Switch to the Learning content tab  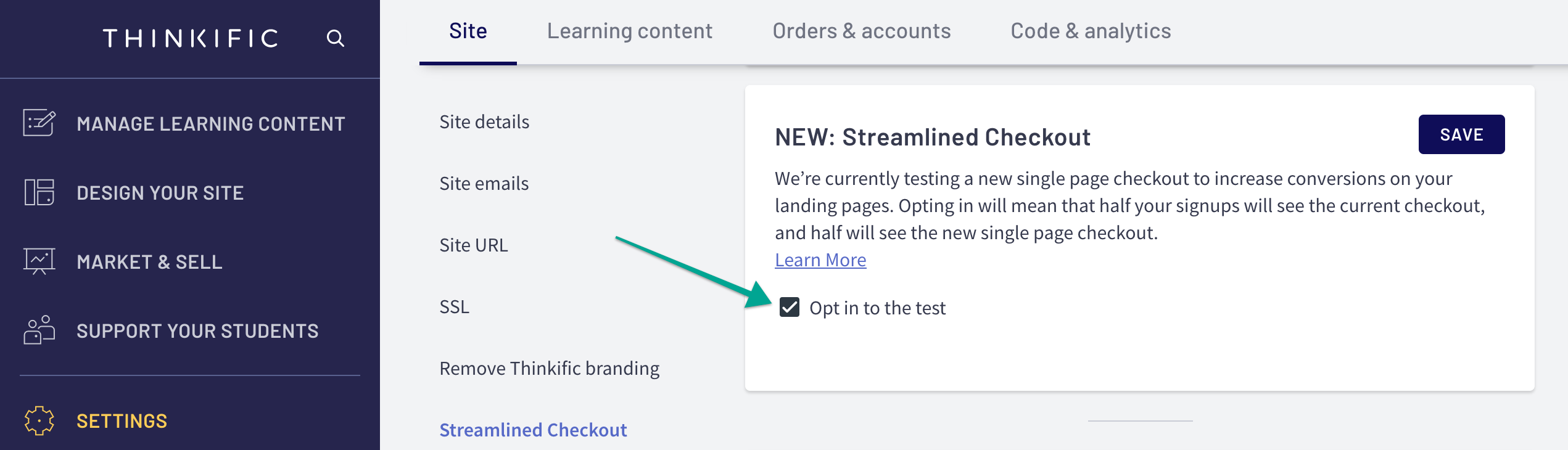(629, 31)
